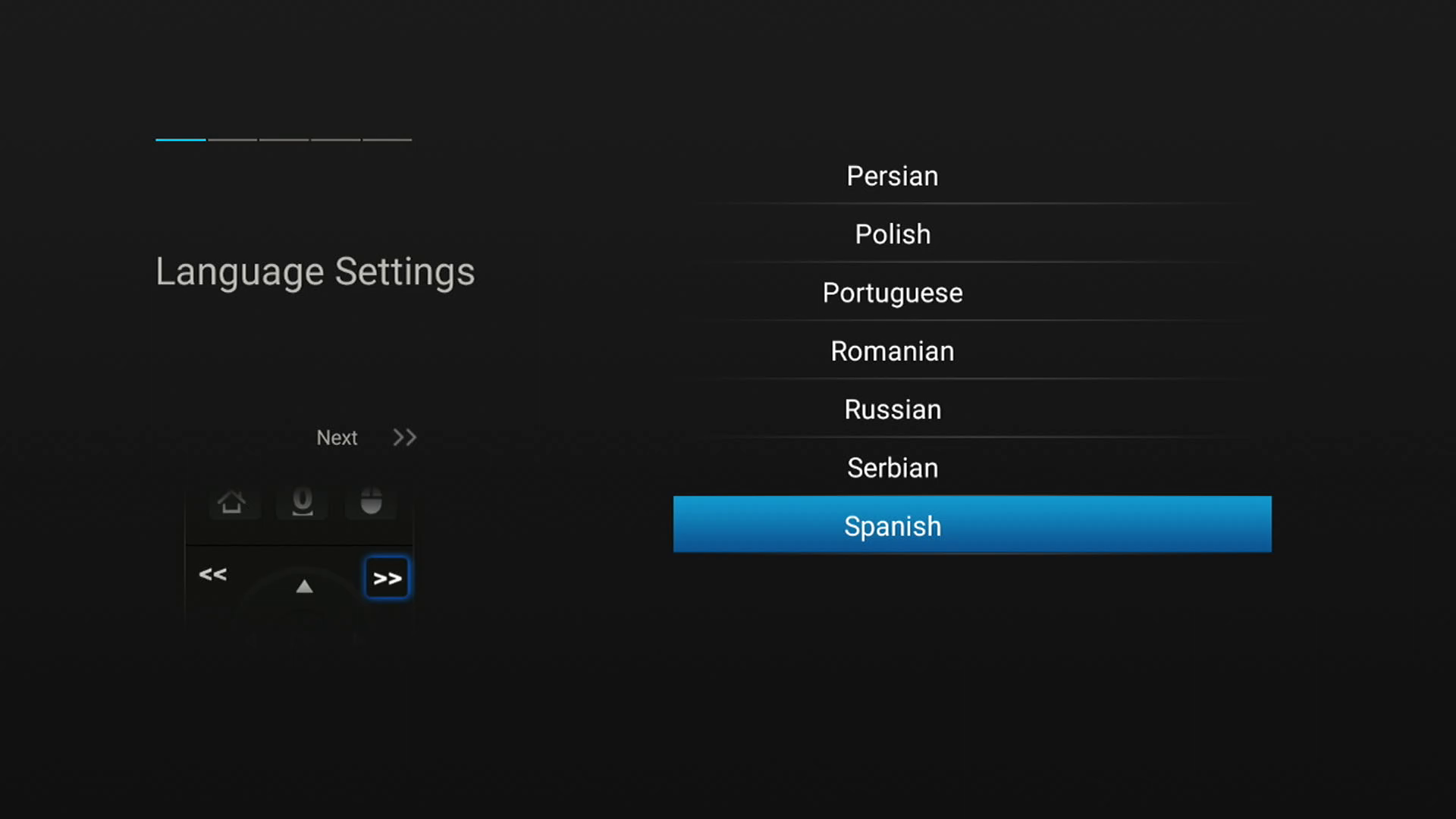Click the mouse icon on the remote
The width and height of the screenshot is (1456, 819).
click(371, 501)
